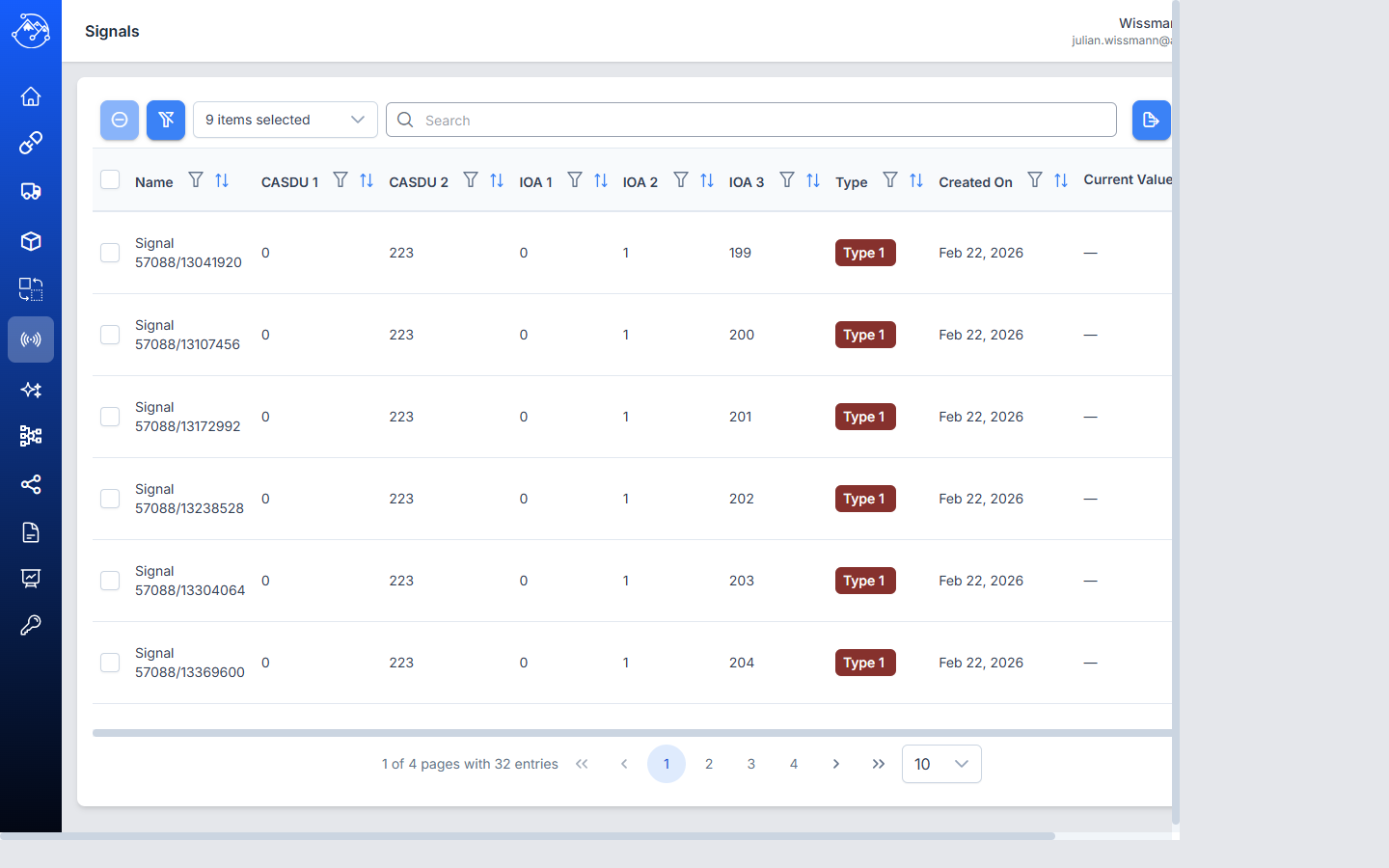Click the 'Signals' page title
Screen dimensions: 1389x868
[x=112, y=31]
